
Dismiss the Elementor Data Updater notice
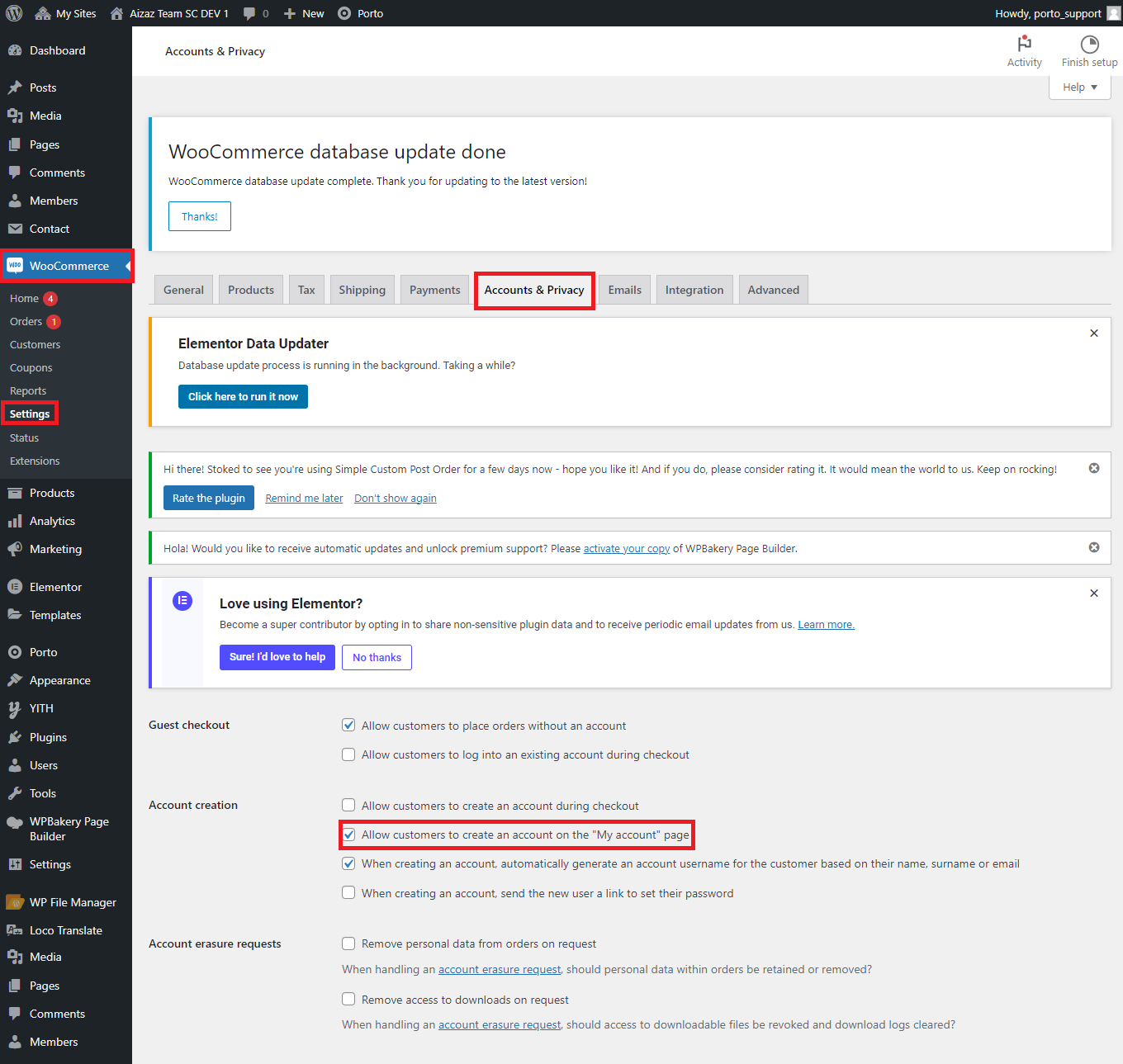[1094, 333]
